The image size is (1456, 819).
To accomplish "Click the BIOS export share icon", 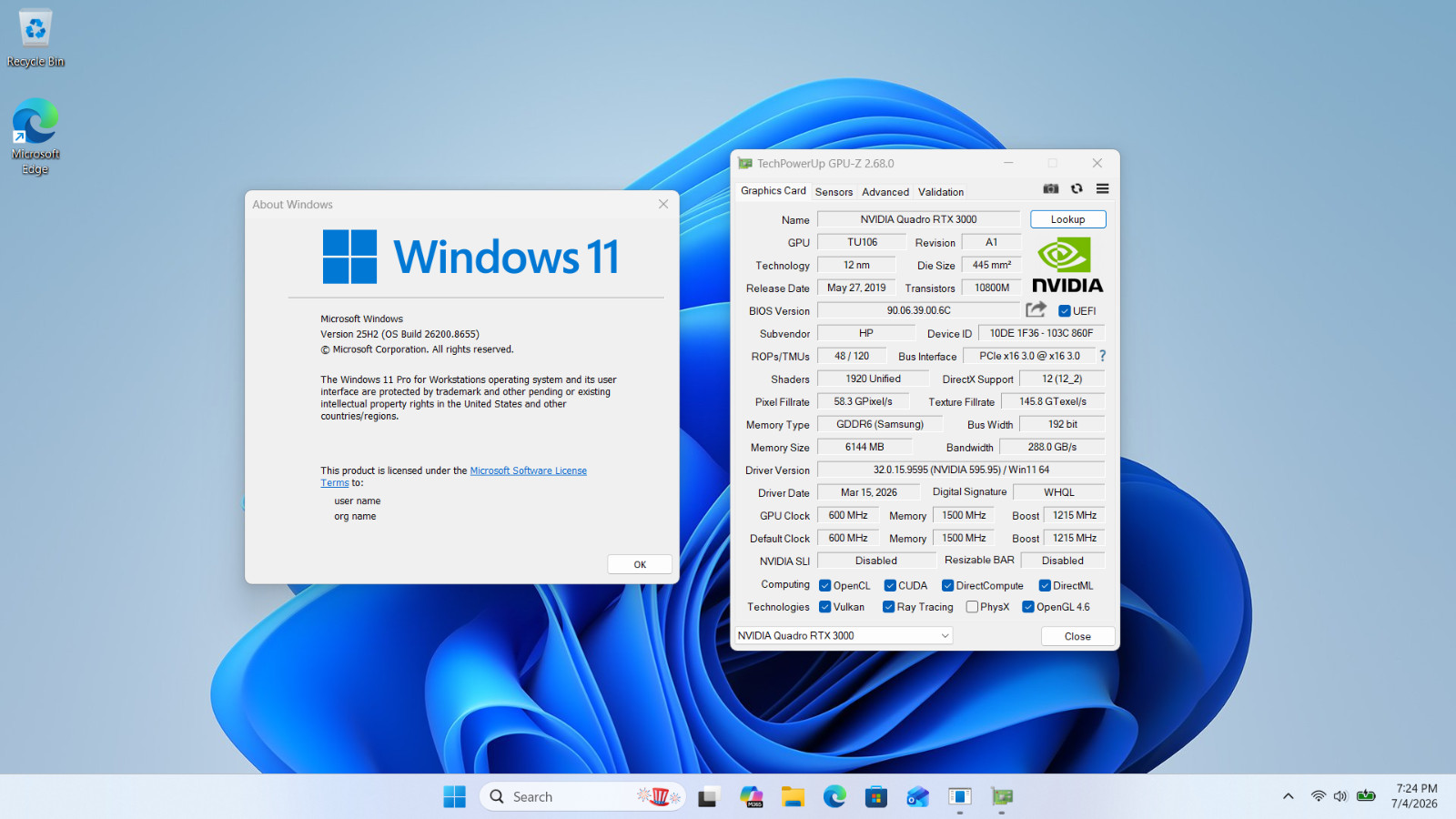I will [1036, 309].
